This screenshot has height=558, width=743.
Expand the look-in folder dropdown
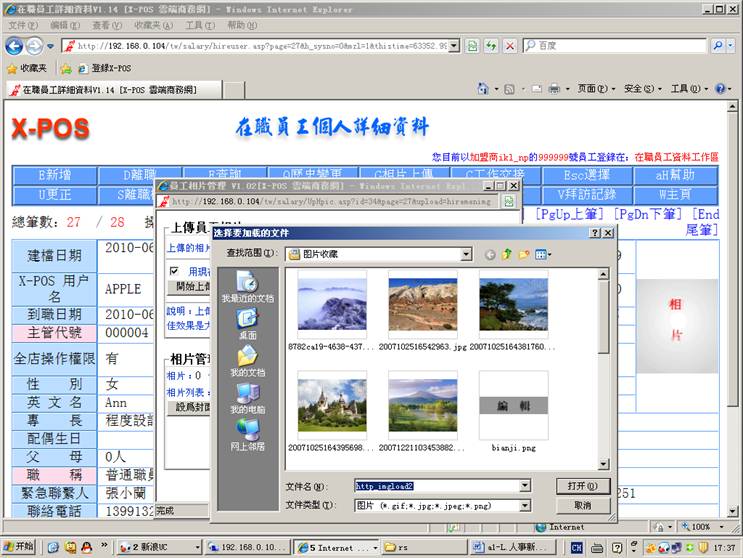point(466,255)
